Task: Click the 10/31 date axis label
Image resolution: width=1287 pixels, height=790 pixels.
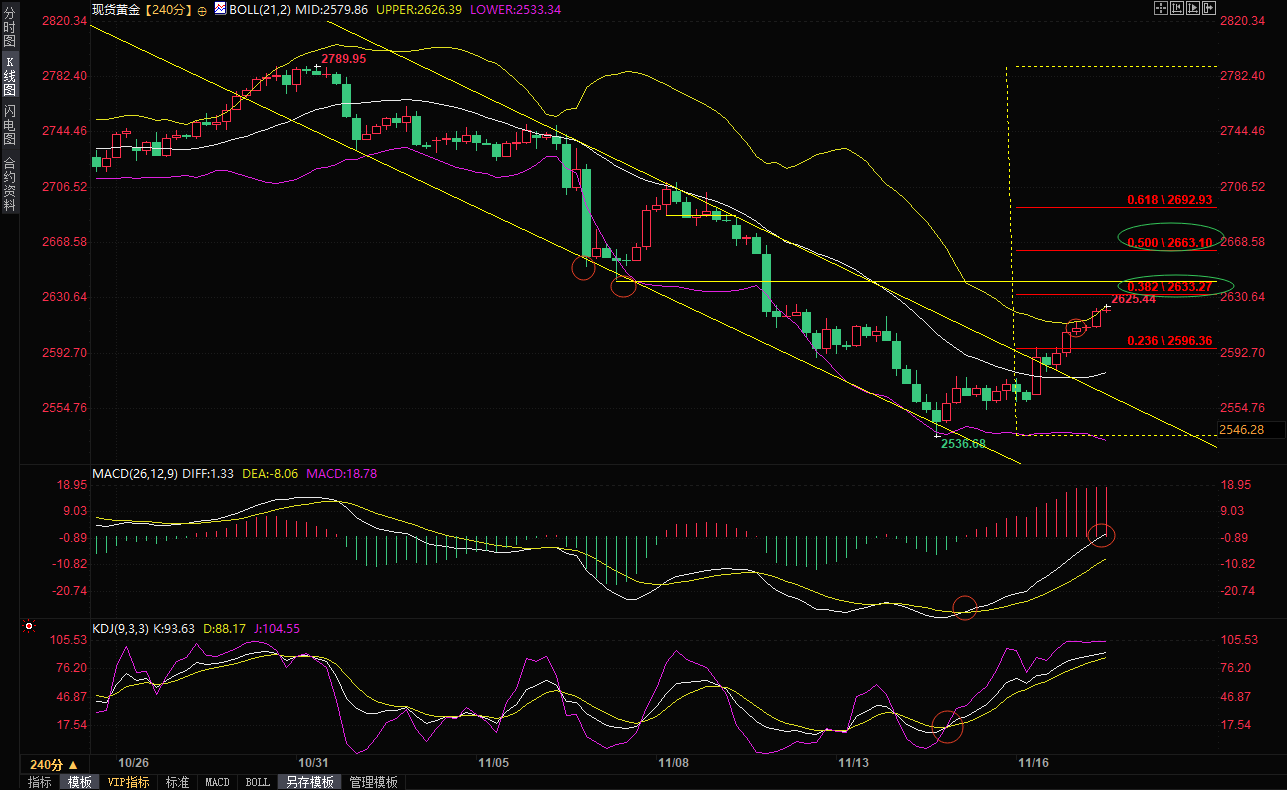Action: coord(315,762)
